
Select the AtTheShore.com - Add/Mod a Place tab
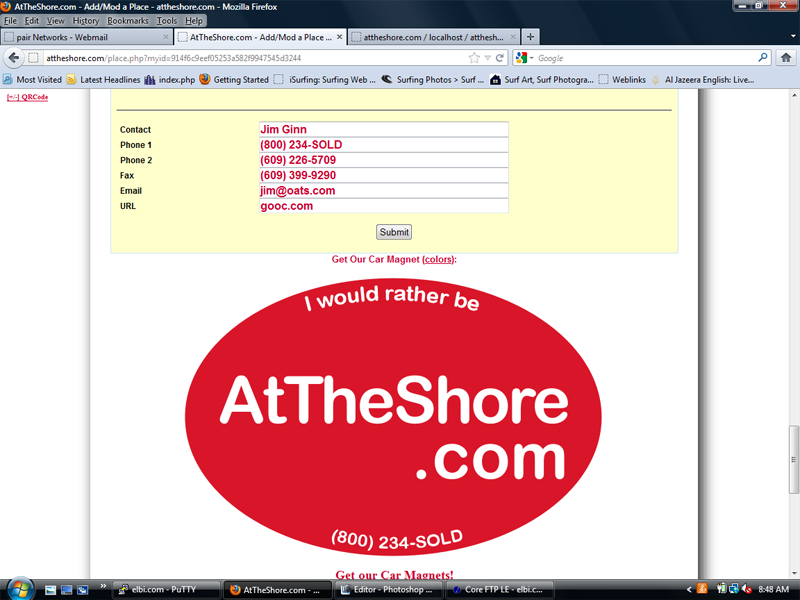click(x=260, y=37)
